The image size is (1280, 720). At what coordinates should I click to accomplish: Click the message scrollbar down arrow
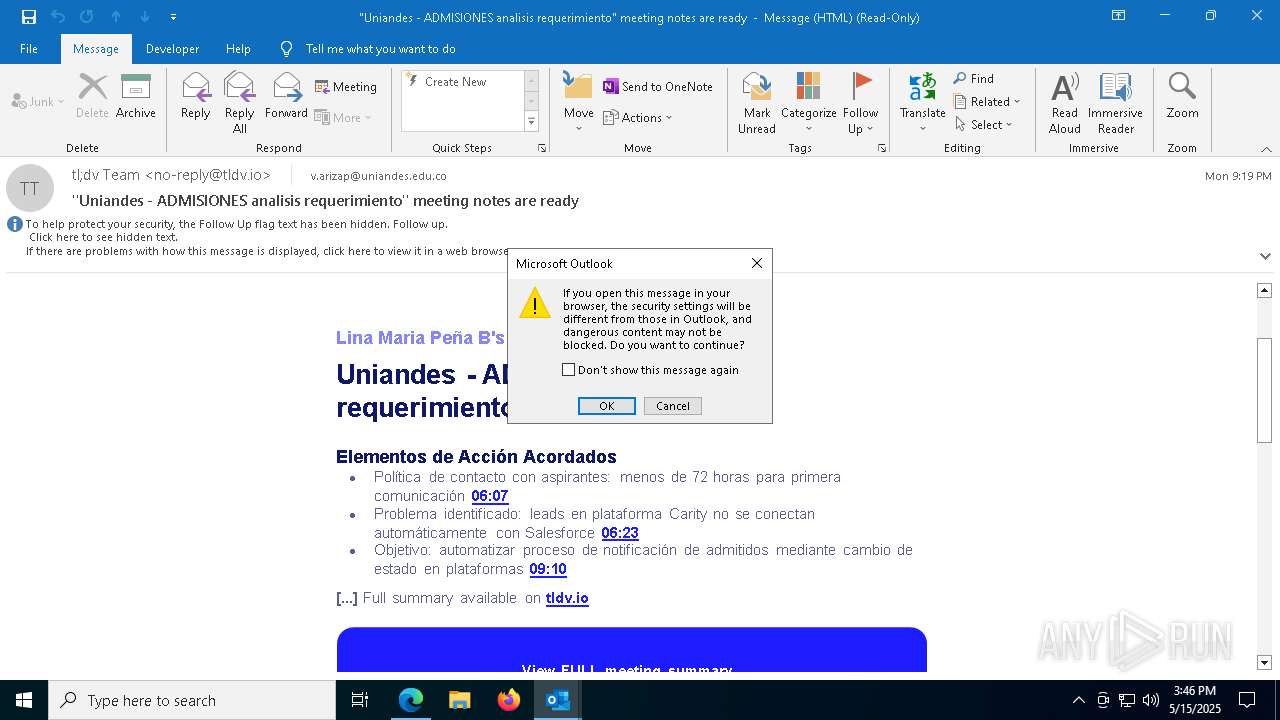[x=1264, y=662]
